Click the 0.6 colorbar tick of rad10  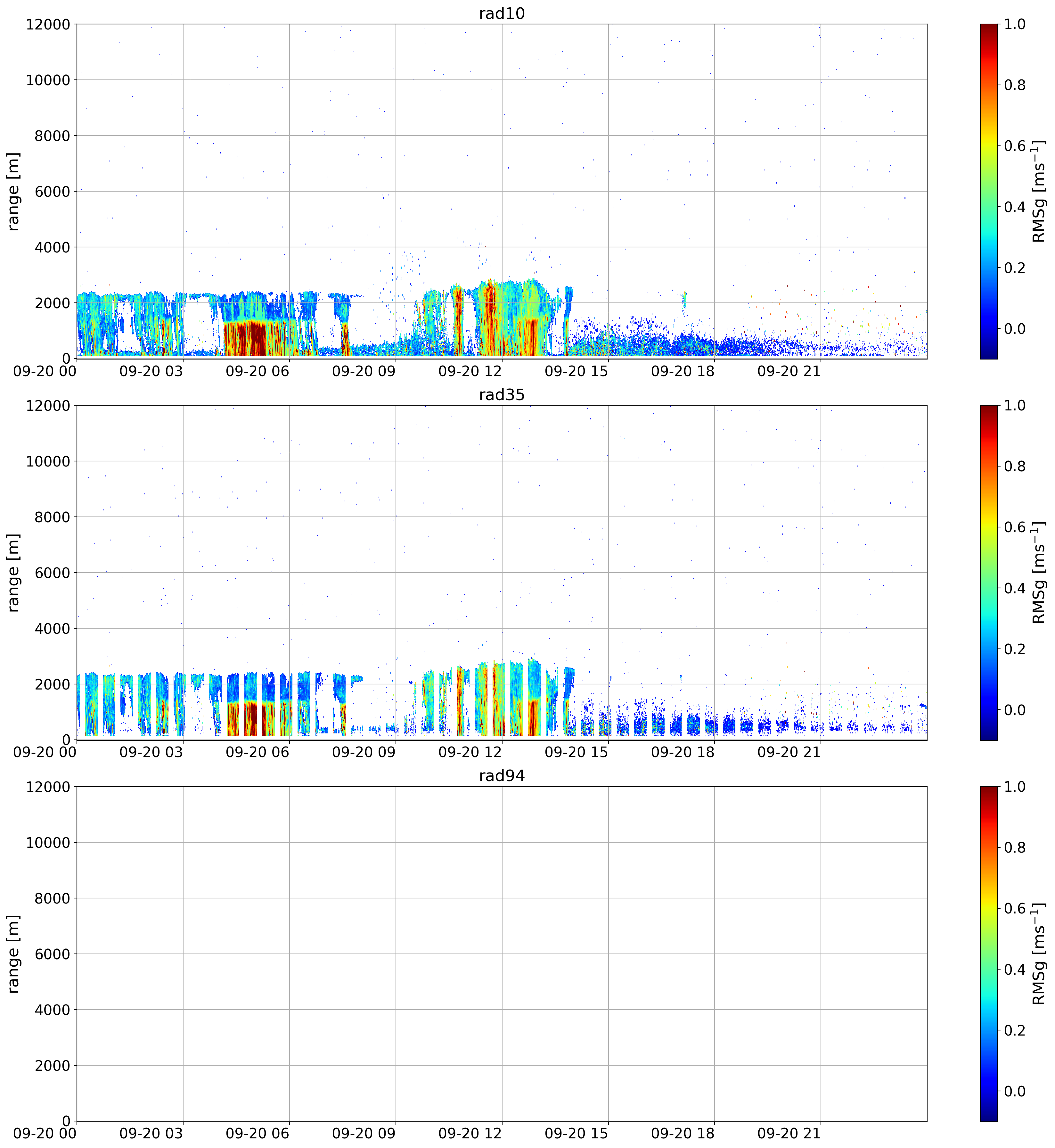[x=1014, y=146]
